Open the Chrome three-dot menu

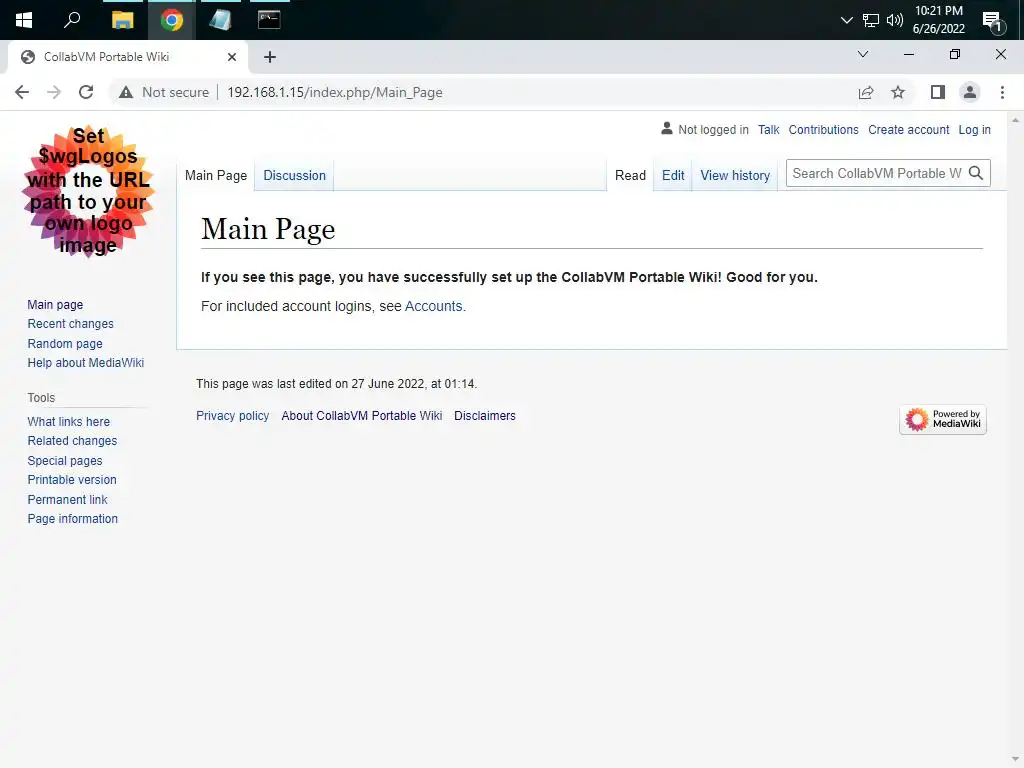coord(1002,92)
